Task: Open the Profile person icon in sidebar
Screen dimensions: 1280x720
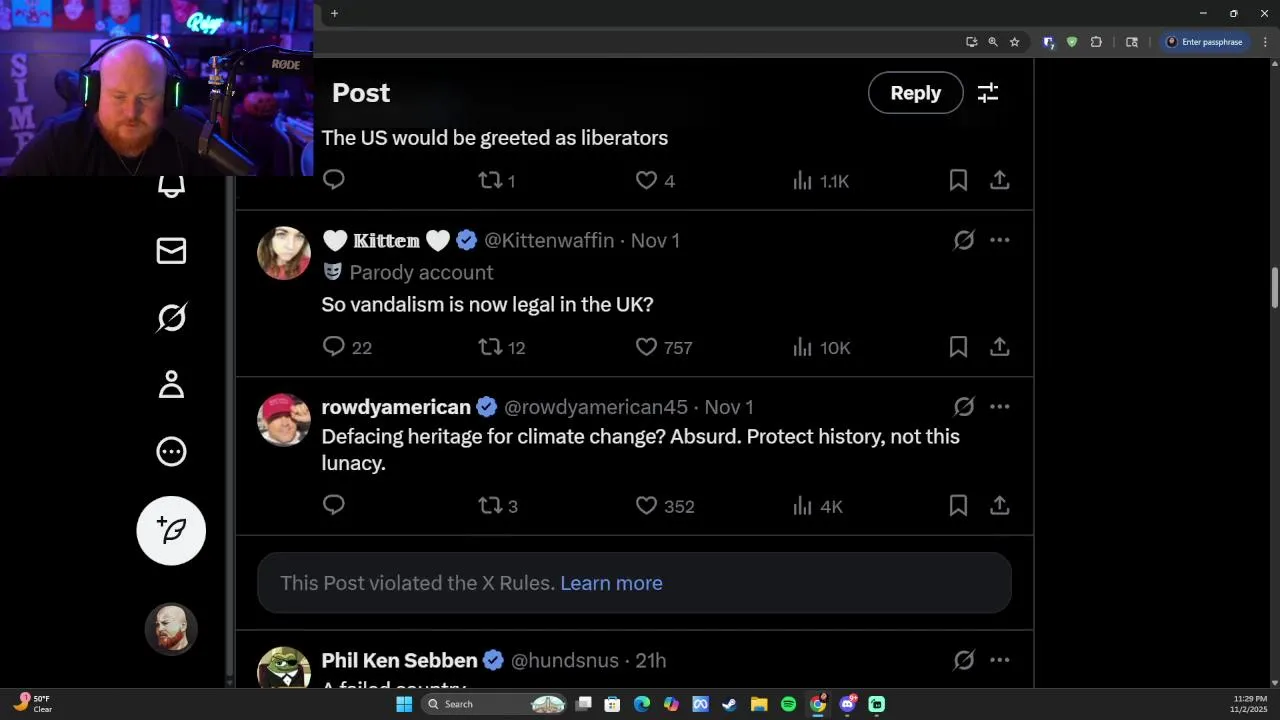Action: (x=171, y=385)
